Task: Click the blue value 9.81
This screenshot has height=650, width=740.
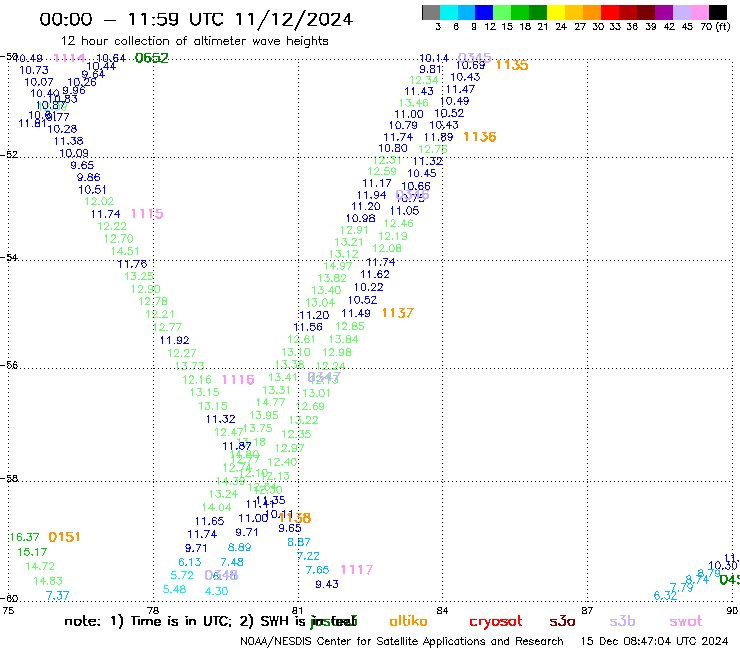Action: point(430,69)
